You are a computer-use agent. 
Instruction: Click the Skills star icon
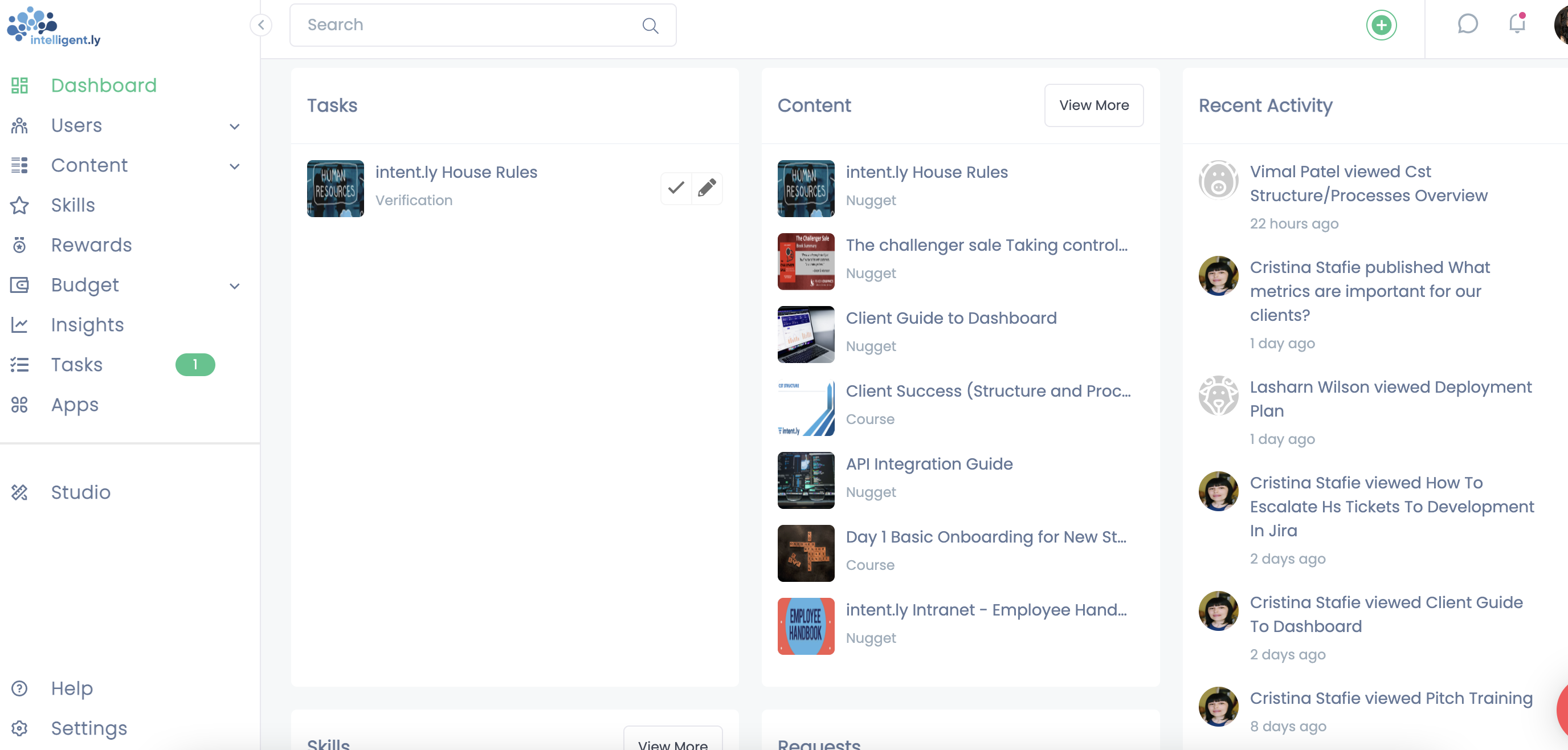(19, 205)
